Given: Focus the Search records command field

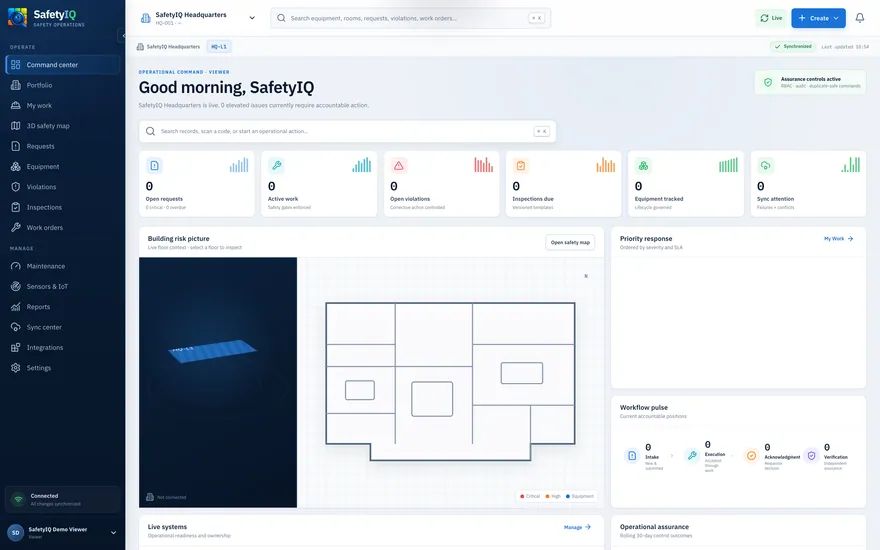Looking at the screenshot, I should click(x=347, y=131).
